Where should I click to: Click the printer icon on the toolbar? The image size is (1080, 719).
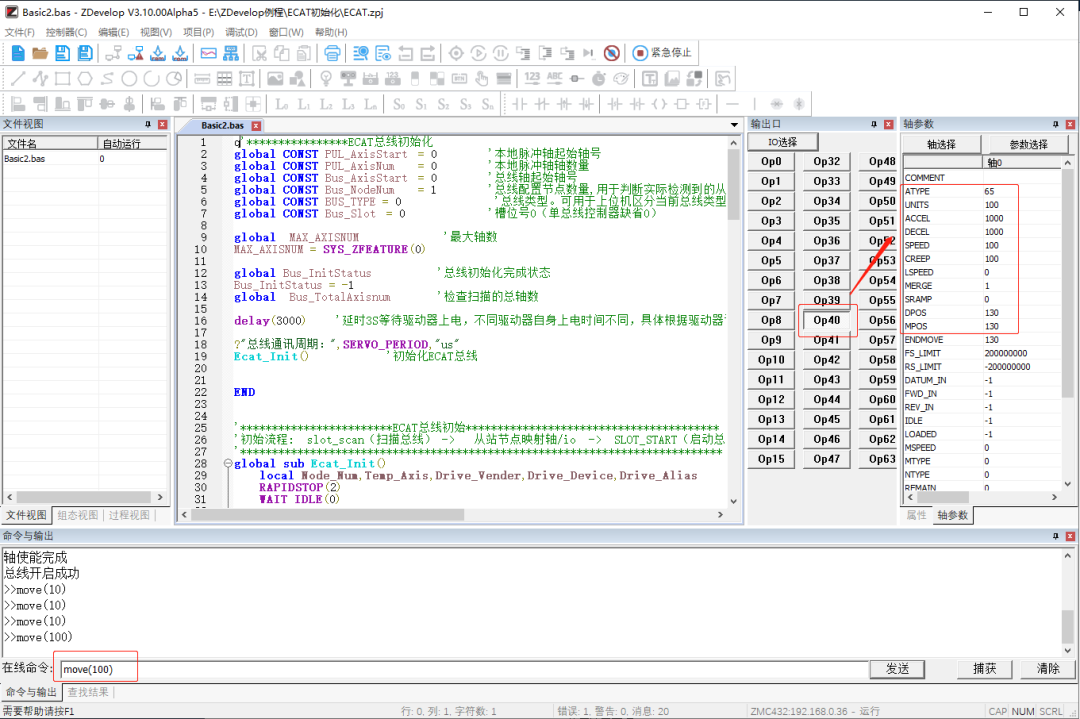(330, 53)
